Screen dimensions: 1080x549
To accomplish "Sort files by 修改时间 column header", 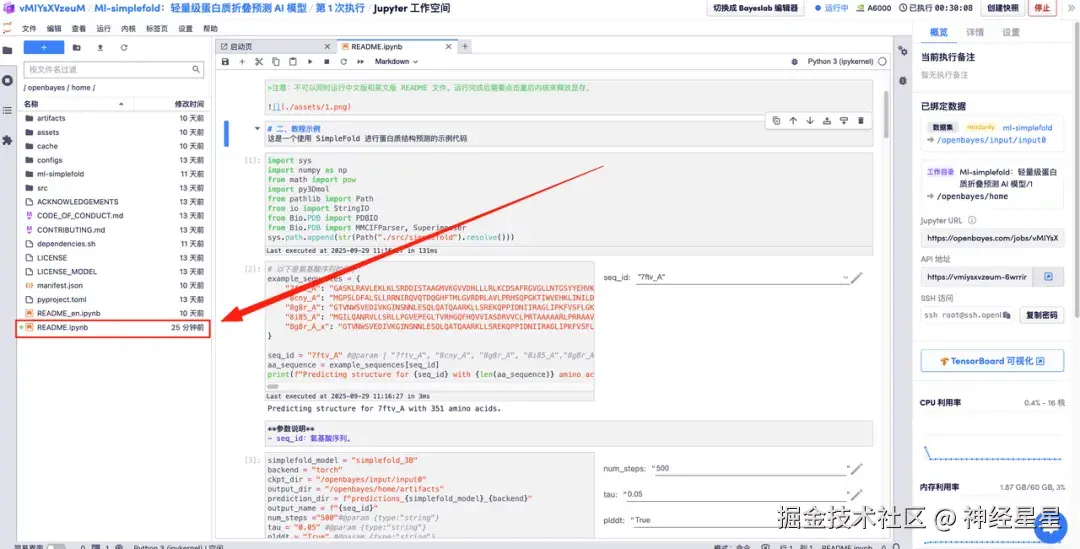I will click(x=188, y=104).
